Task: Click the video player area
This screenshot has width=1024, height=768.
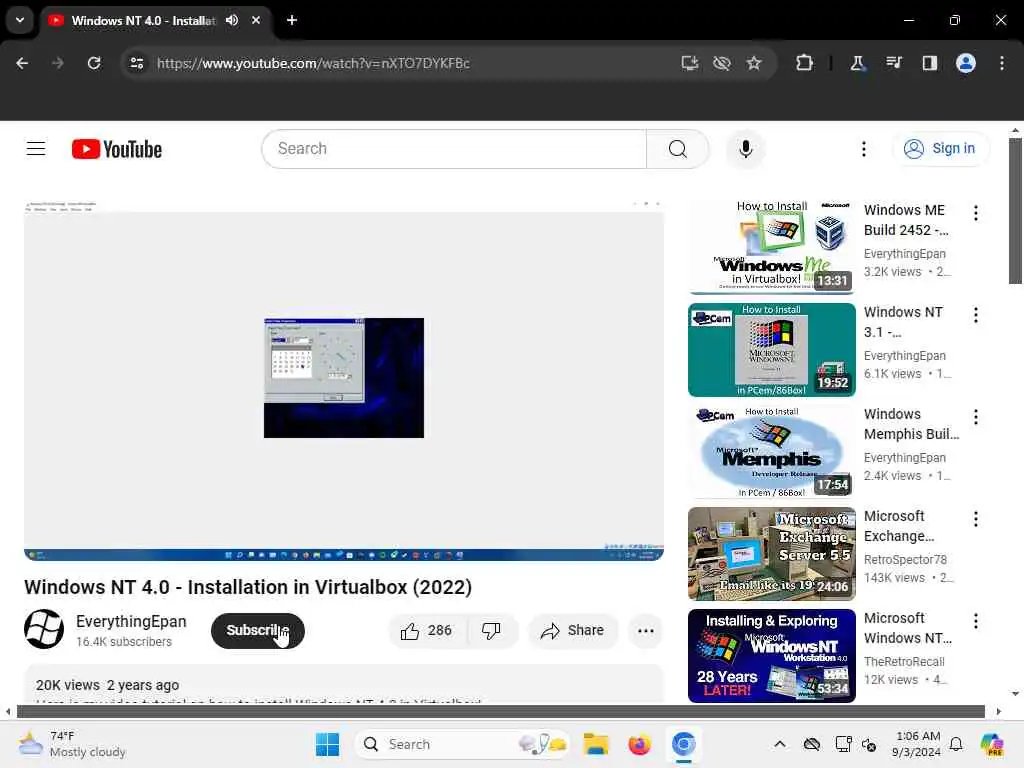Action: coord(344,380)
